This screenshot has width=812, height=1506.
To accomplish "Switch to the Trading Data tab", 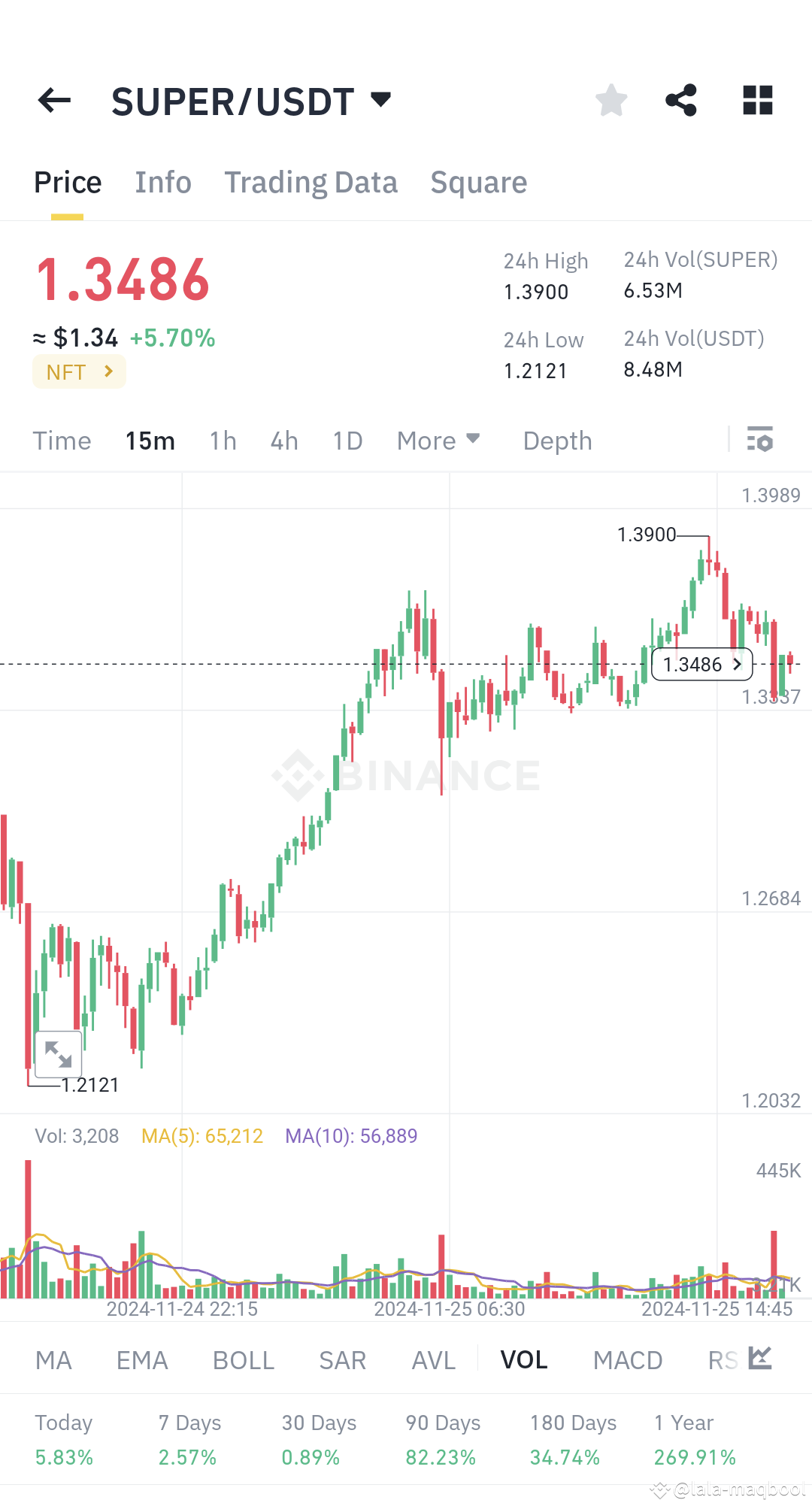I will pos(311,182).
